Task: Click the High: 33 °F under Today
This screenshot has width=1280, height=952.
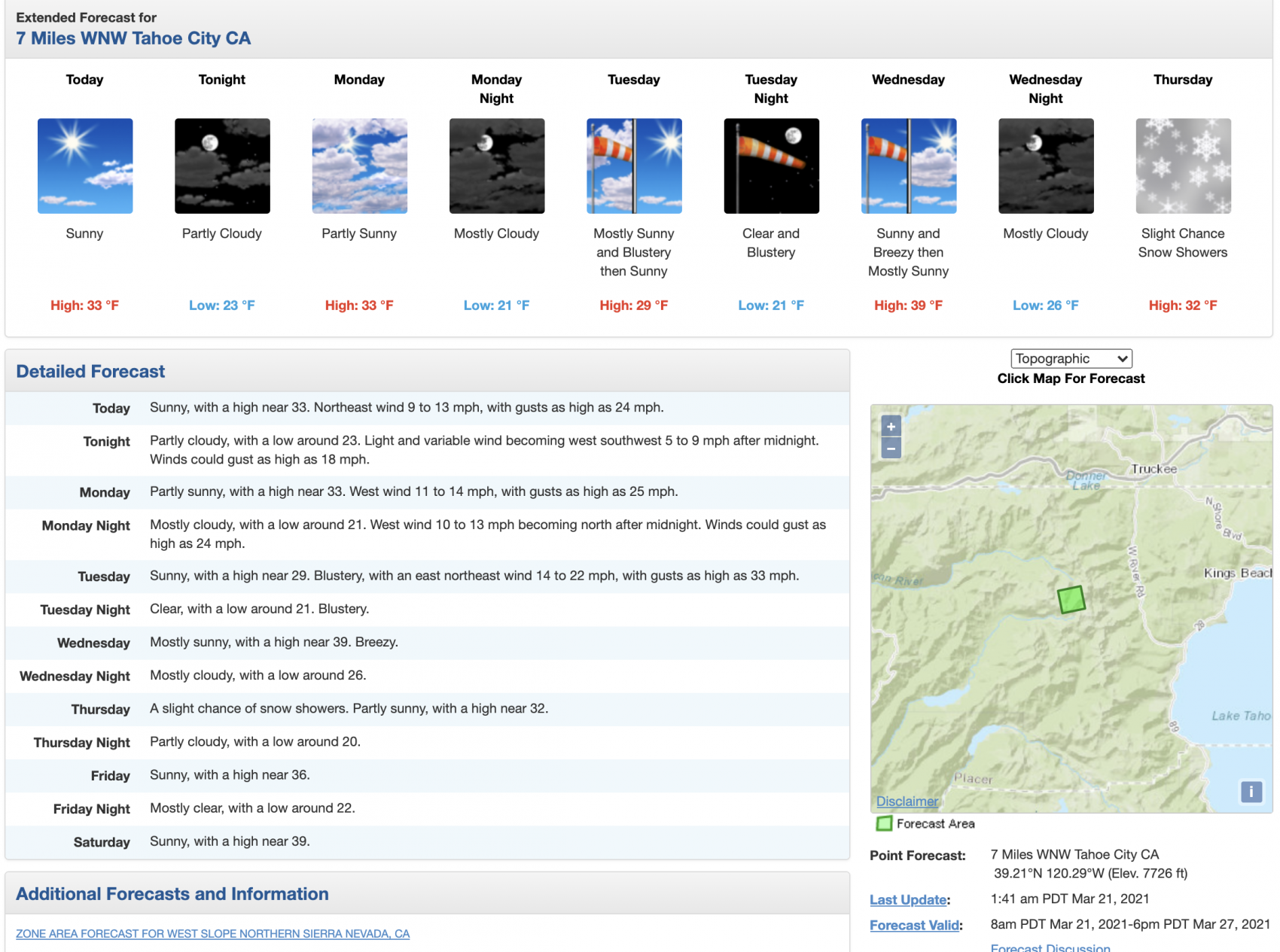Action: tap(85, 306)
